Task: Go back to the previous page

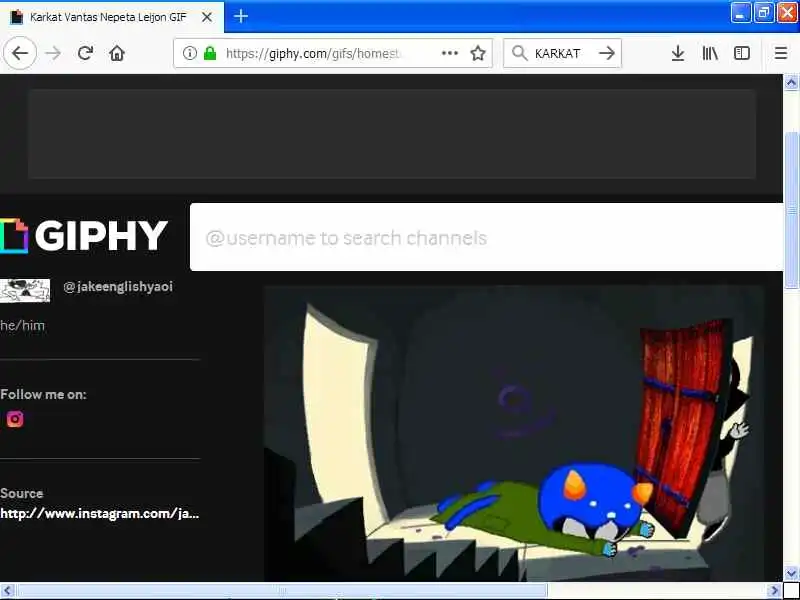Action: (x=20, y=53)
